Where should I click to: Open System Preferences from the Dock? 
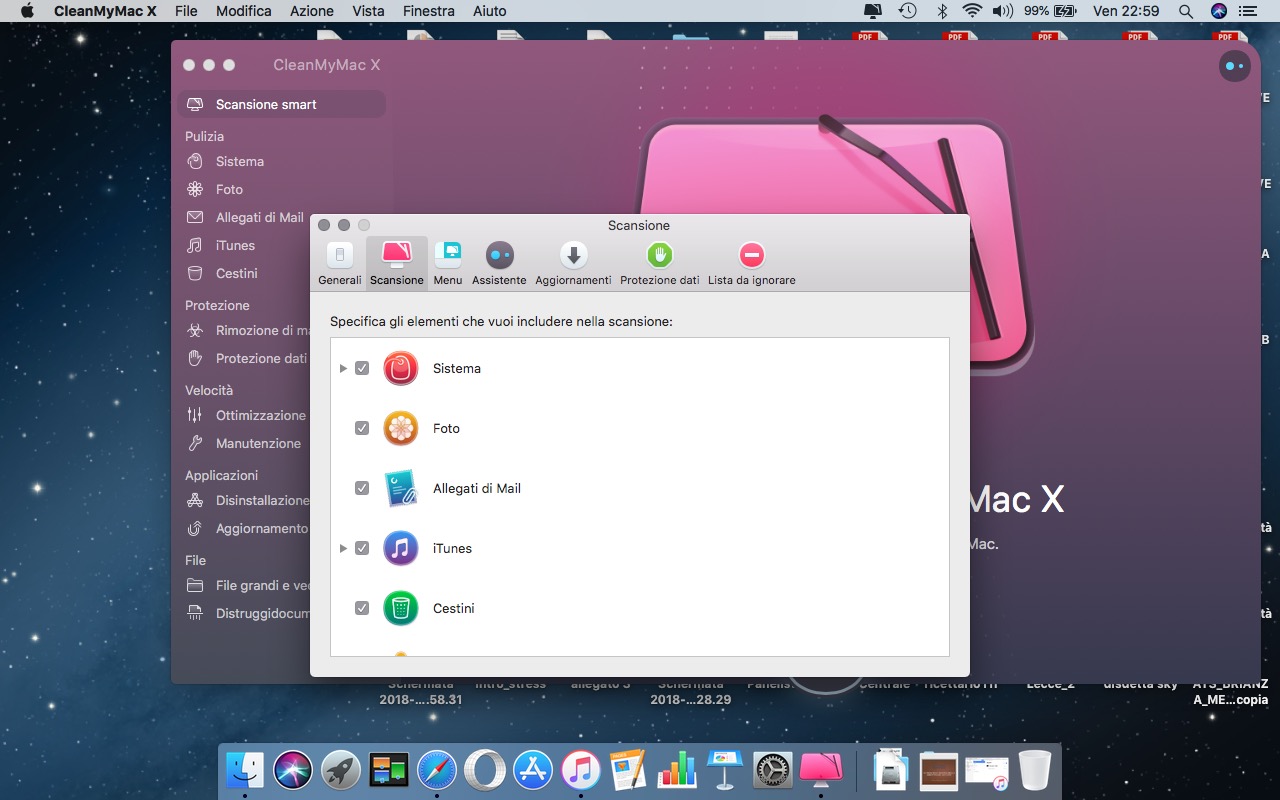coord(773,770)
